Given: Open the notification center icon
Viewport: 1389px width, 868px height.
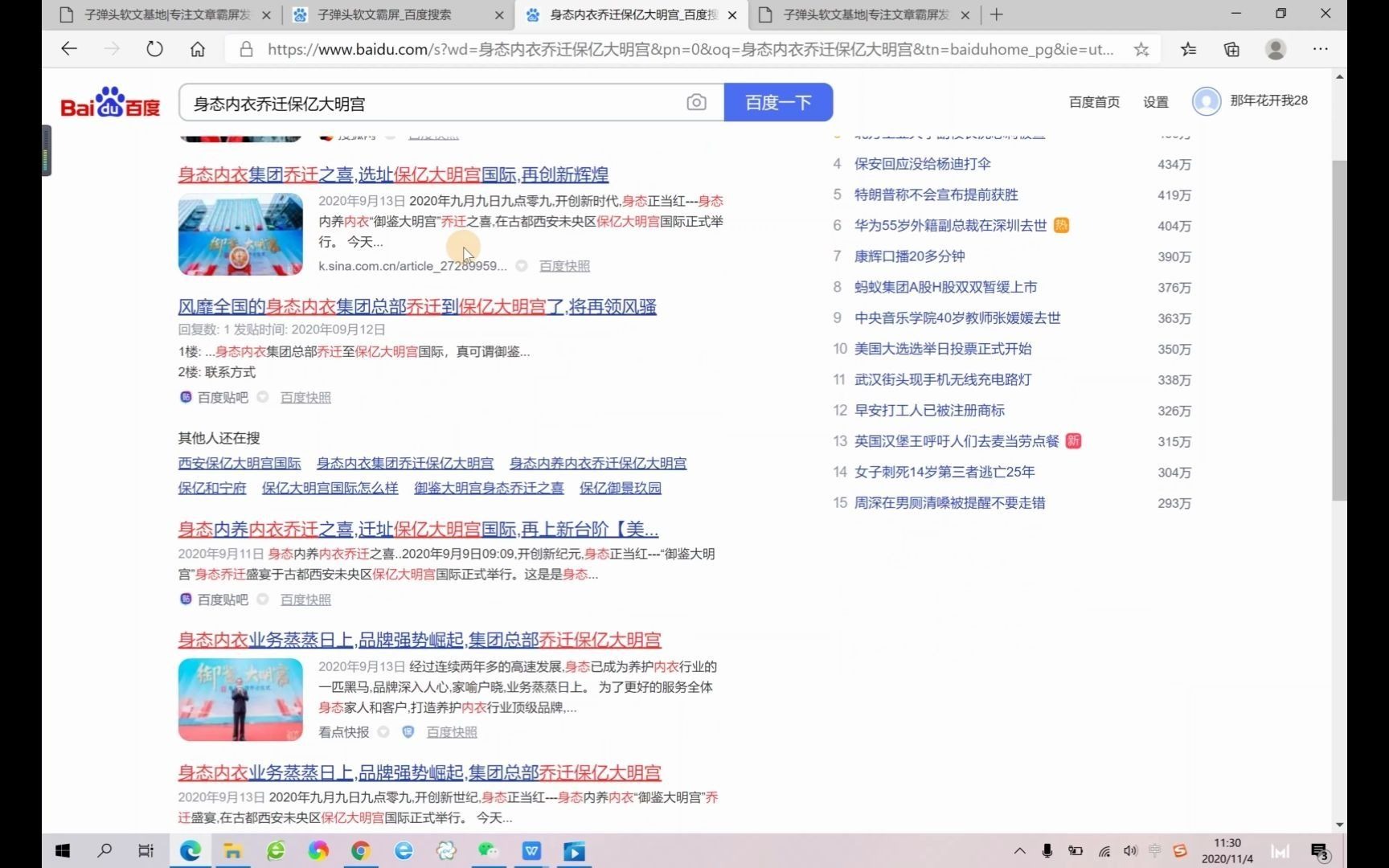Looking at the screenshot, I should [x=1320, y=851].
